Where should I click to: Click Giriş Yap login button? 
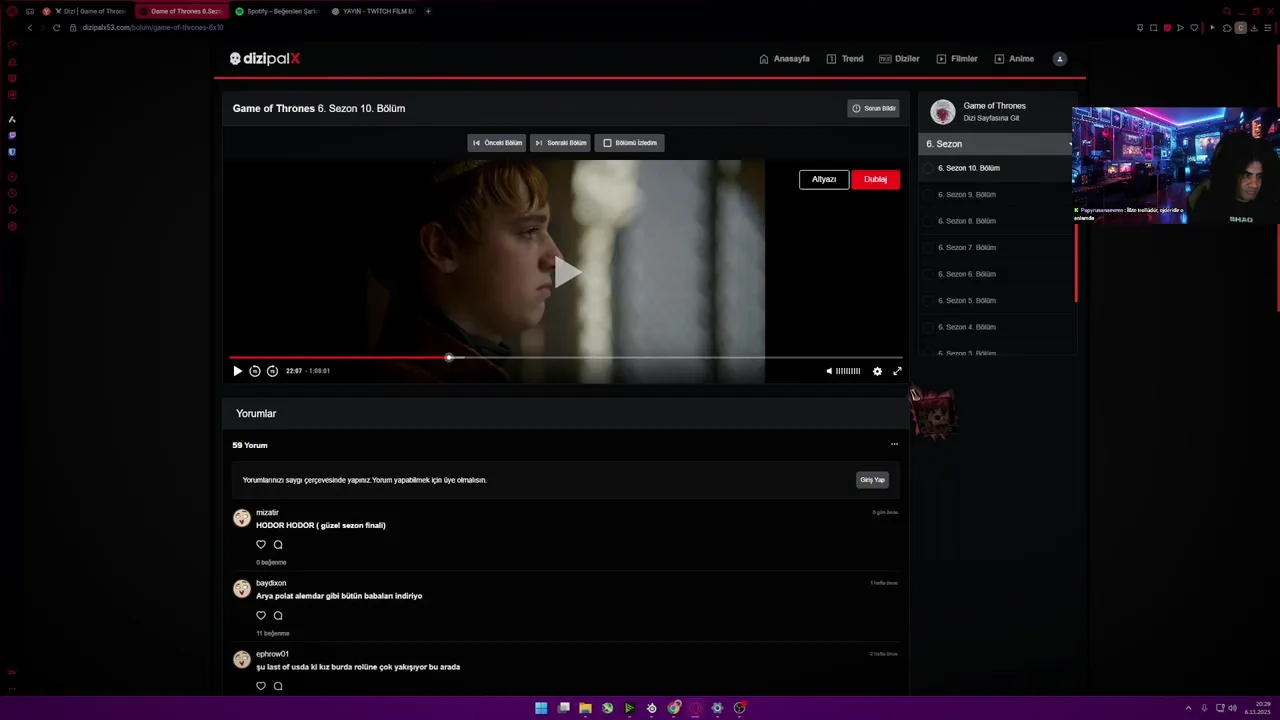point(872,480)
